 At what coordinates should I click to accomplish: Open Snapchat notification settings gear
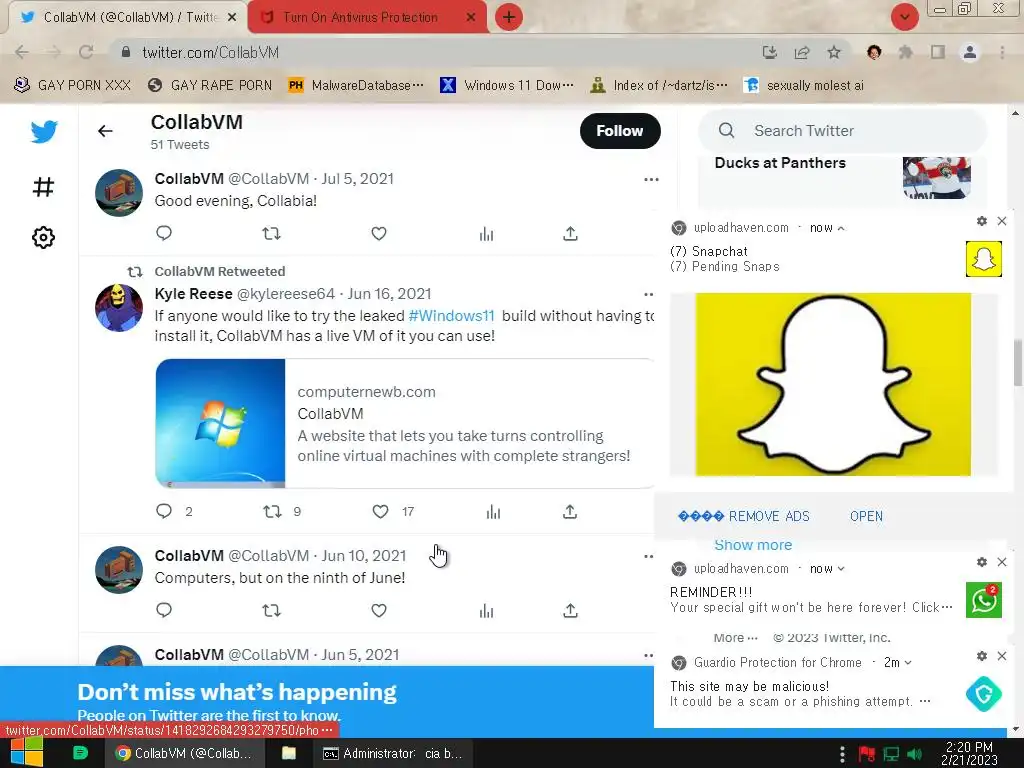[x=982, y=221]
